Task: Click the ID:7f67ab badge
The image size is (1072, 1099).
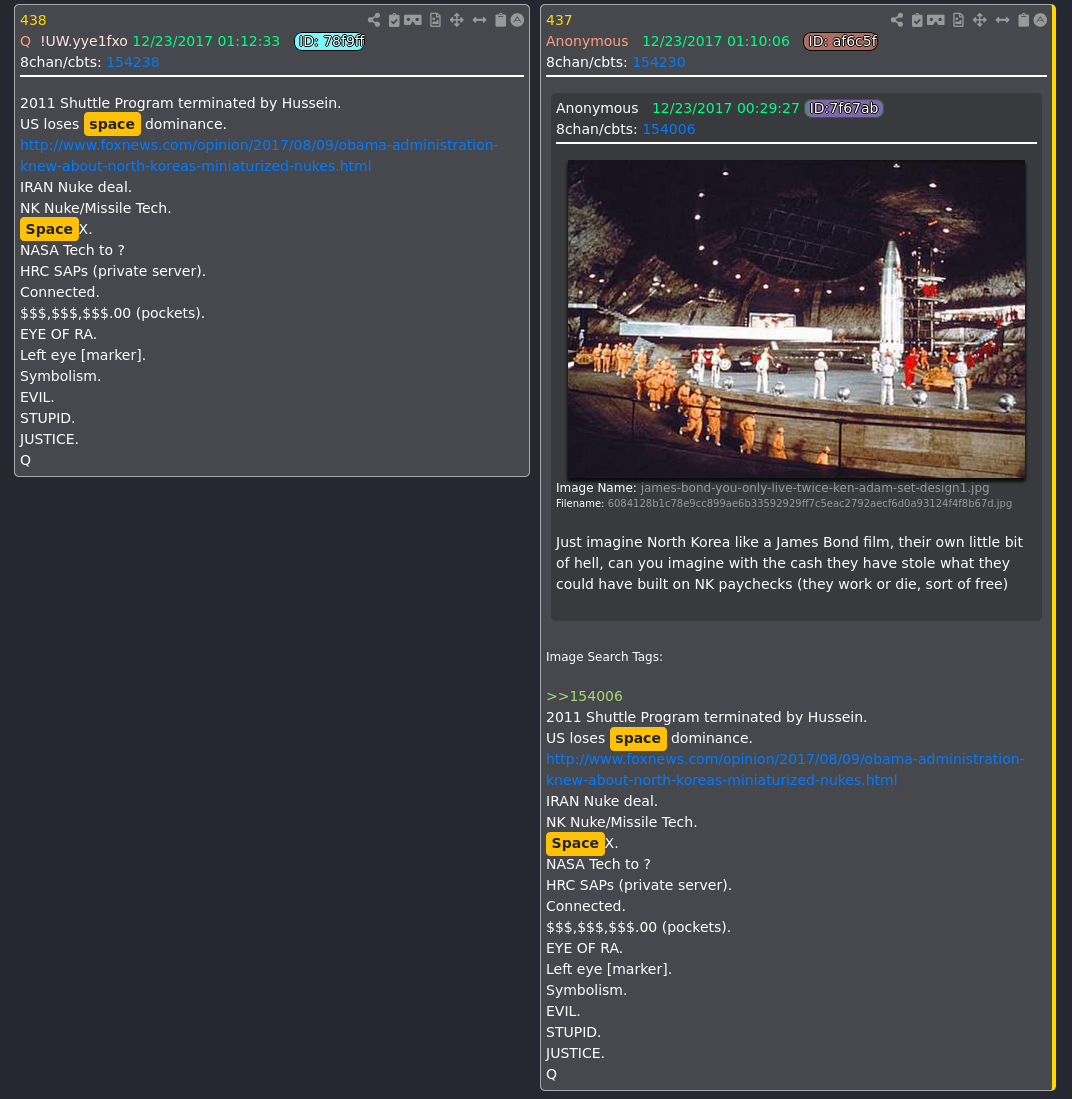Action: [x=843, y=109]
